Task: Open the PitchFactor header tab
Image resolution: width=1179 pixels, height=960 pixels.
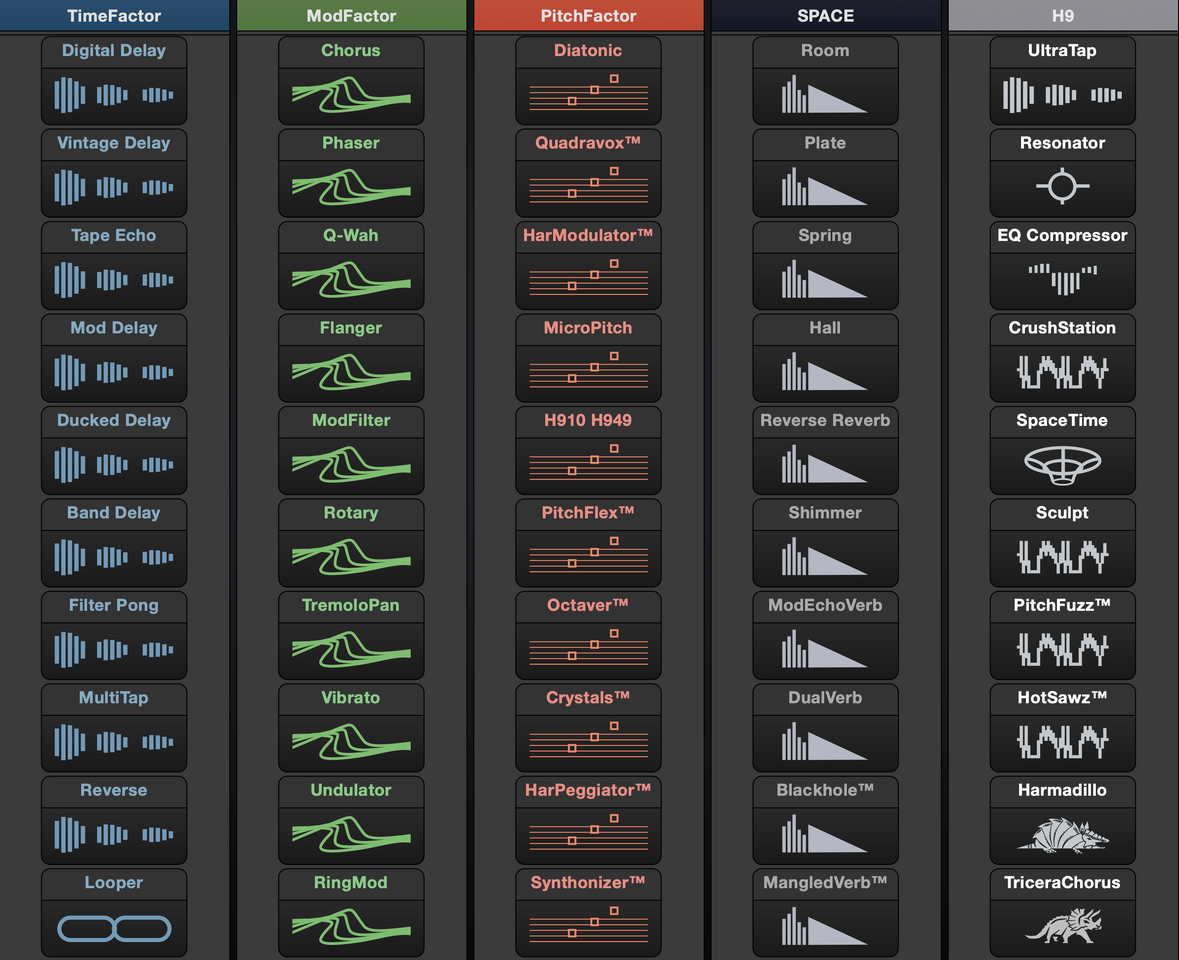Action: click(588, 16)
